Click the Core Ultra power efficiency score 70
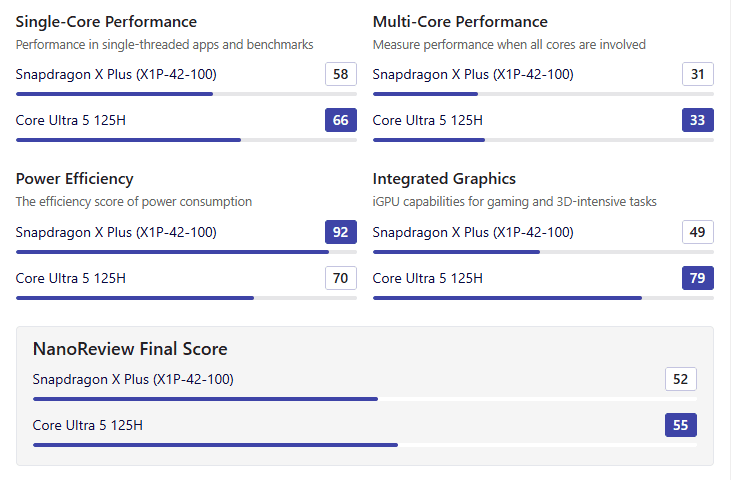 coord(341,278)
